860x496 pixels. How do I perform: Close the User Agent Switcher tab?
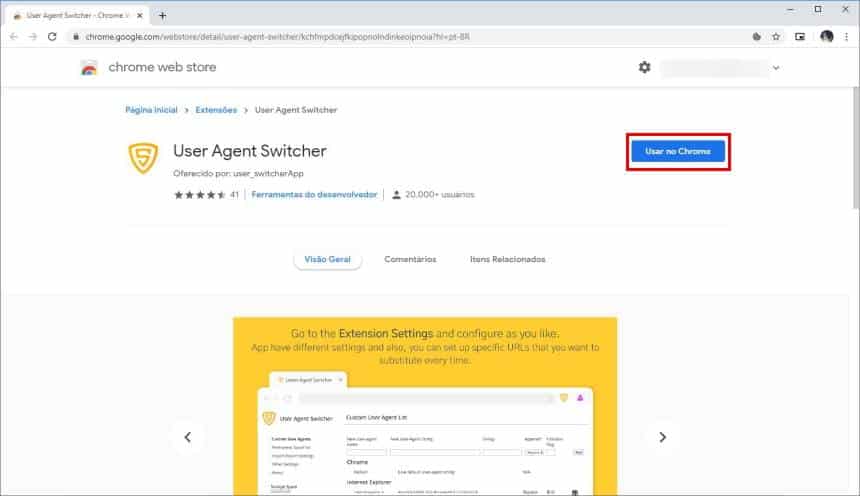pyautogui.click(x=139, y=15)
